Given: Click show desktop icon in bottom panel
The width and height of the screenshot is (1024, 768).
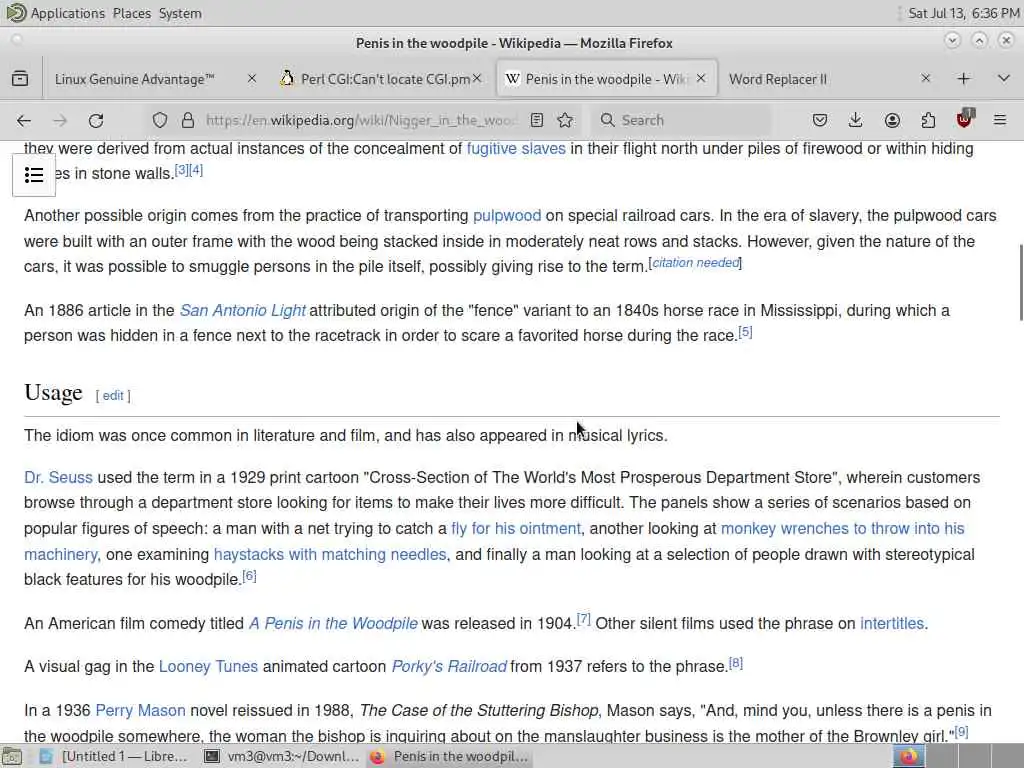Looking at the screenshot, I should click(x=11, y=756).
